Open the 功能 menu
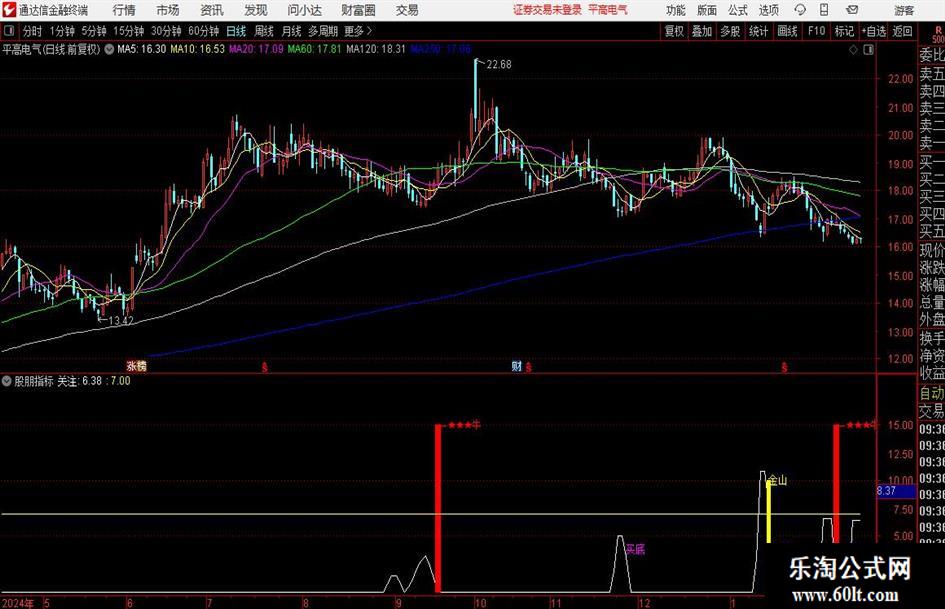Viewport: 945px width, 609px height. [676, 10]
